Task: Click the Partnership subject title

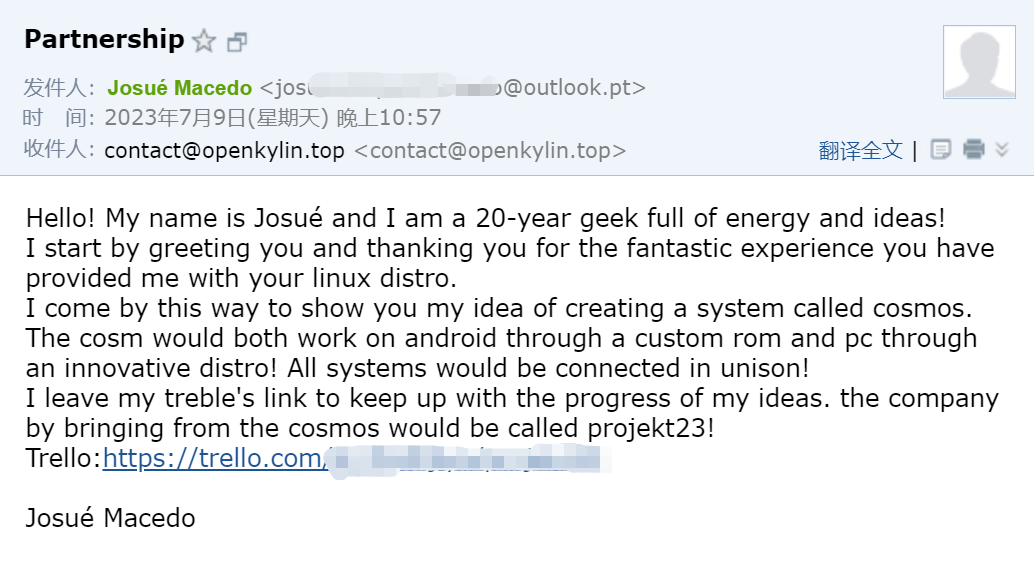Action: [x=104, y=40]
